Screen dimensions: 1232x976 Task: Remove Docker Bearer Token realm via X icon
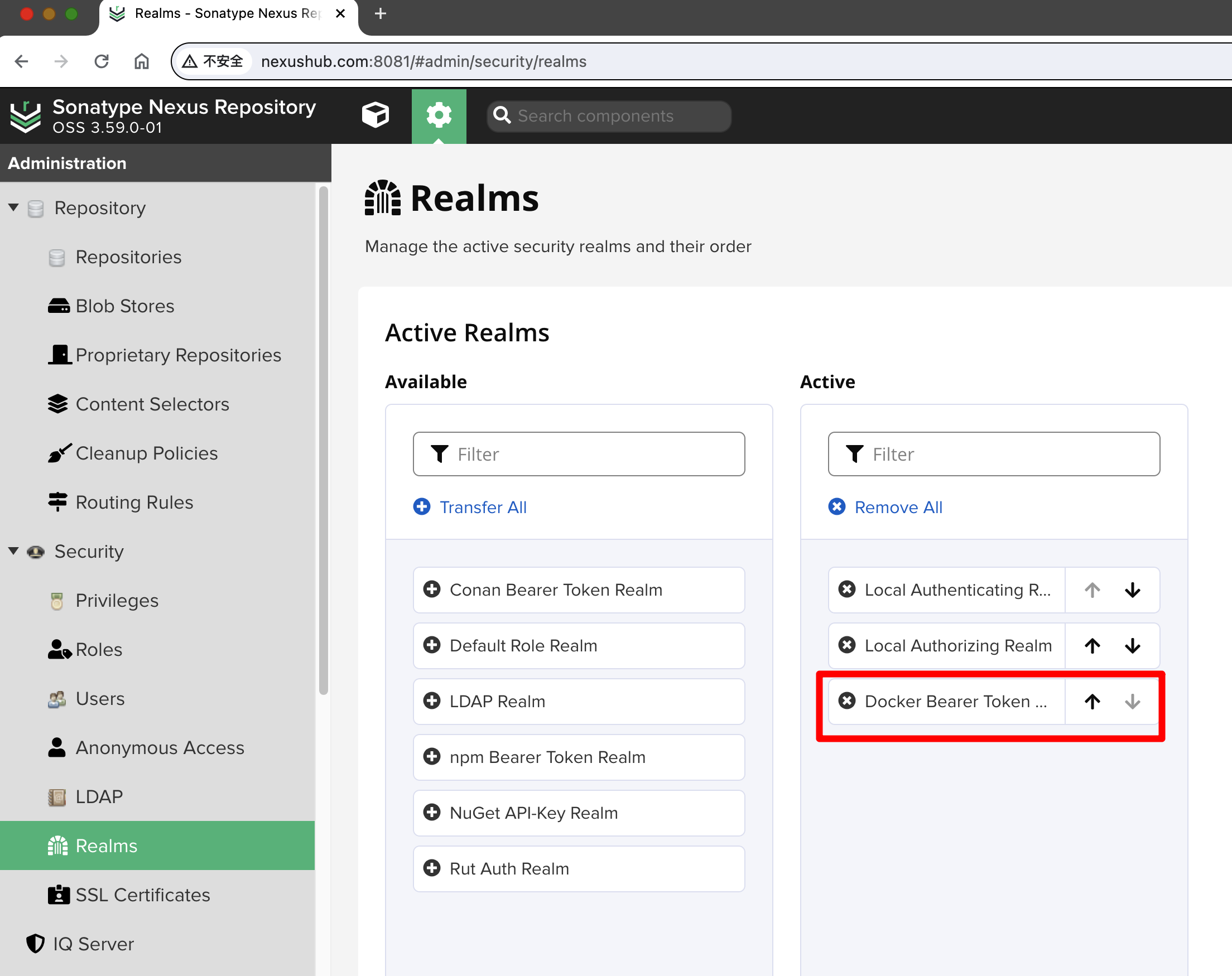847,700
